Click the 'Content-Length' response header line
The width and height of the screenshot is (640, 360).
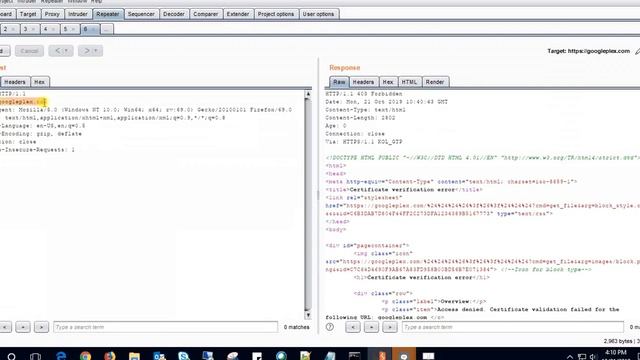click(360, 118)
